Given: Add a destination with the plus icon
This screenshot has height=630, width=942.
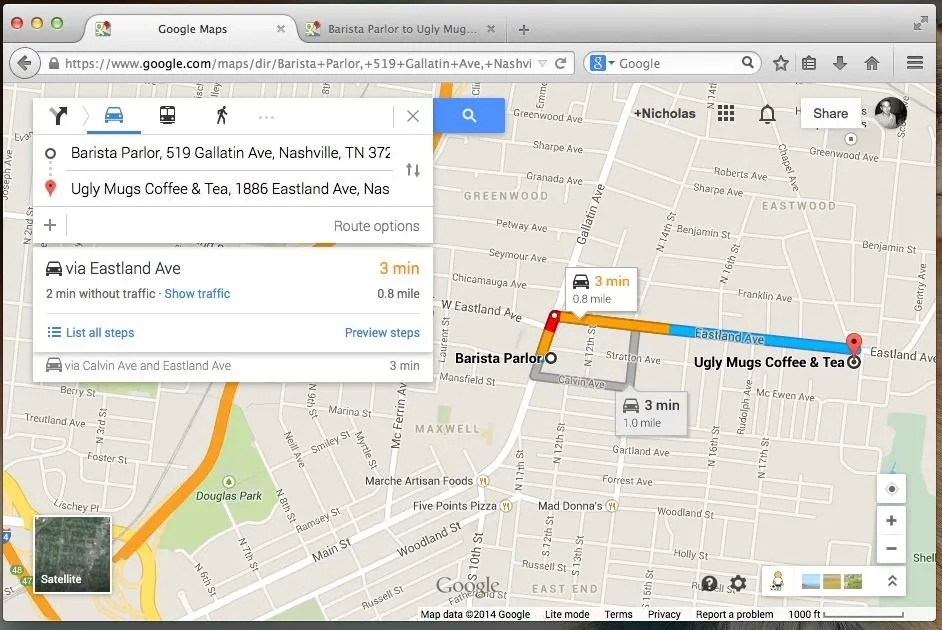Looking at the screenshot, I should 50,225.
